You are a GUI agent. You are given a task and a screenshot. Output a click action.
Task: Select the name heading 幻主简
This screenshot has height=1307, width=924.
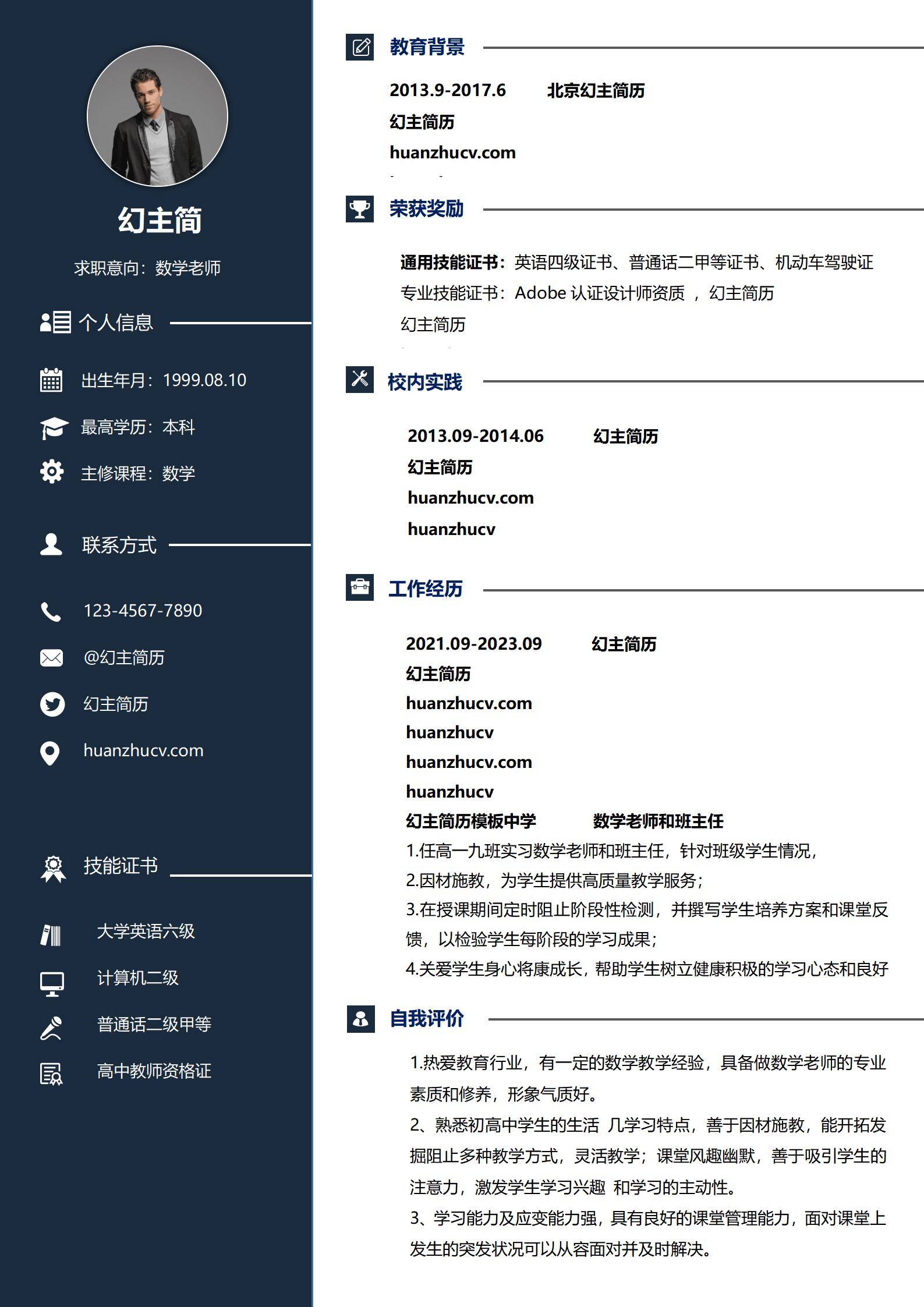click(x=160, y=220)
